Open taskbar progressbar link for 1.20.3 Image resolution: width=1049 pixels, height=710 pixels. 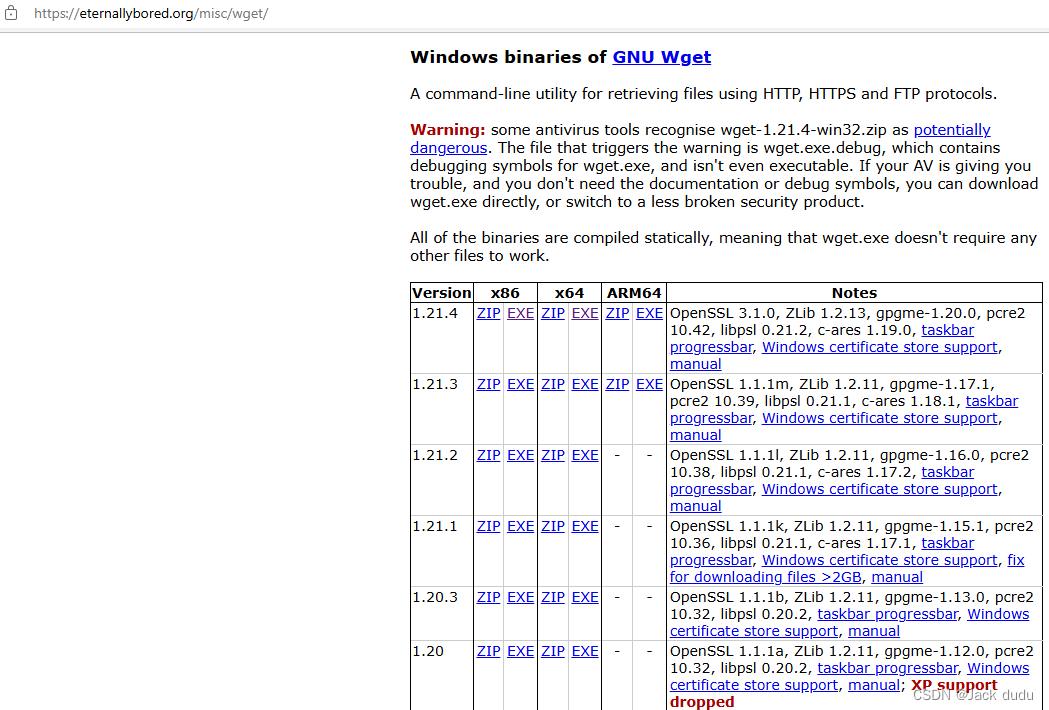(x=888, y=614)
